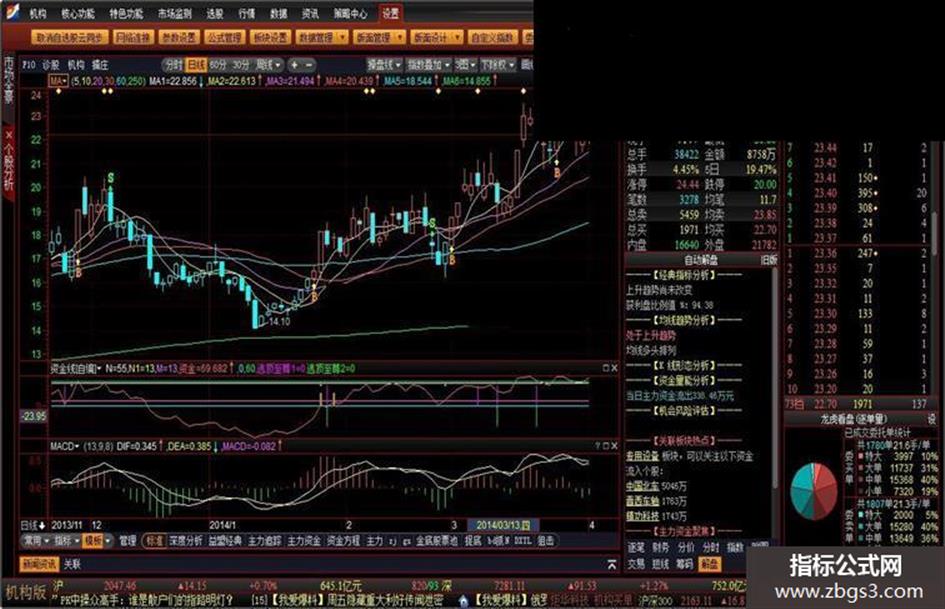Screen dimensions: 945x609
Task: Click the 参数设置 button
Action: pos(179,37)
